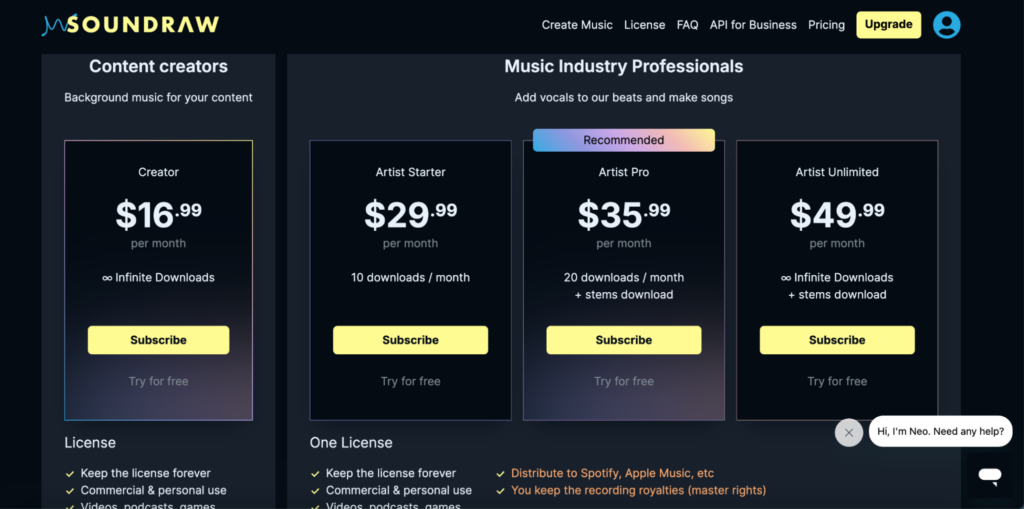Open the Create Music menu item
The image size is (1024, 509).
[x=577, y=25]
